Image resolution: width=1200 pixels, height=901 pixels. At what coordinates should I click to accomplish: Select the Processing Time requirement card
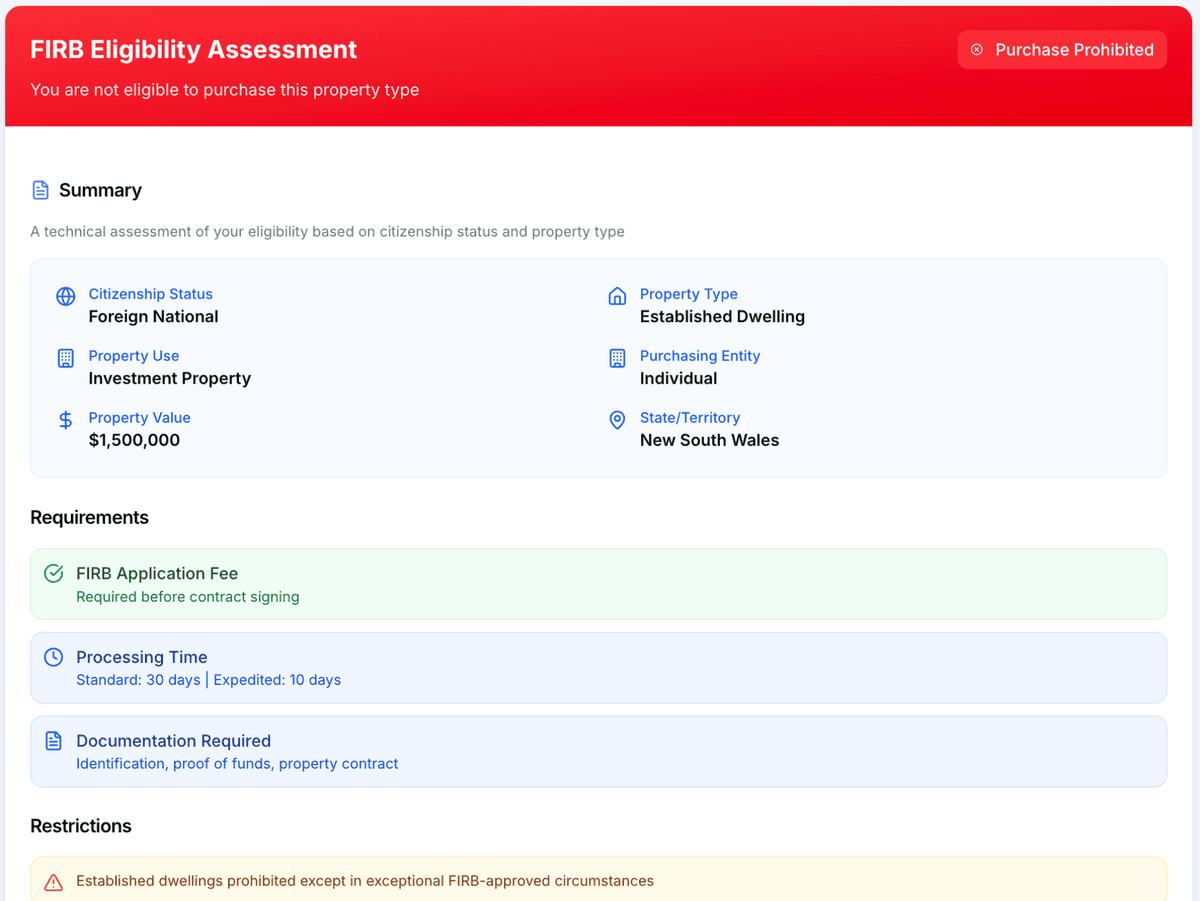(x=598, y=667)
